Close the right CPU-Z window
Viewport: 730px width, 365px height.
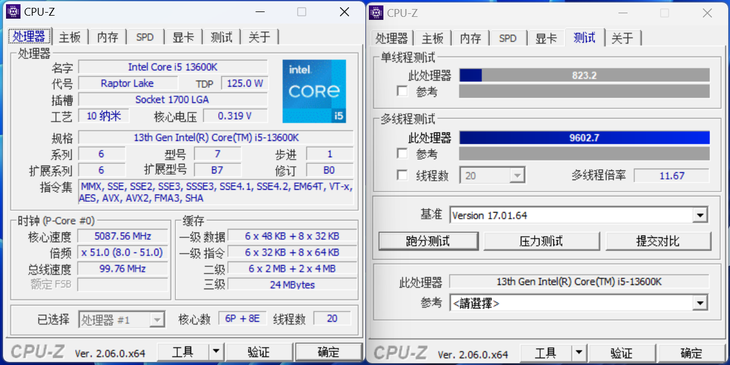pos(707,13)
